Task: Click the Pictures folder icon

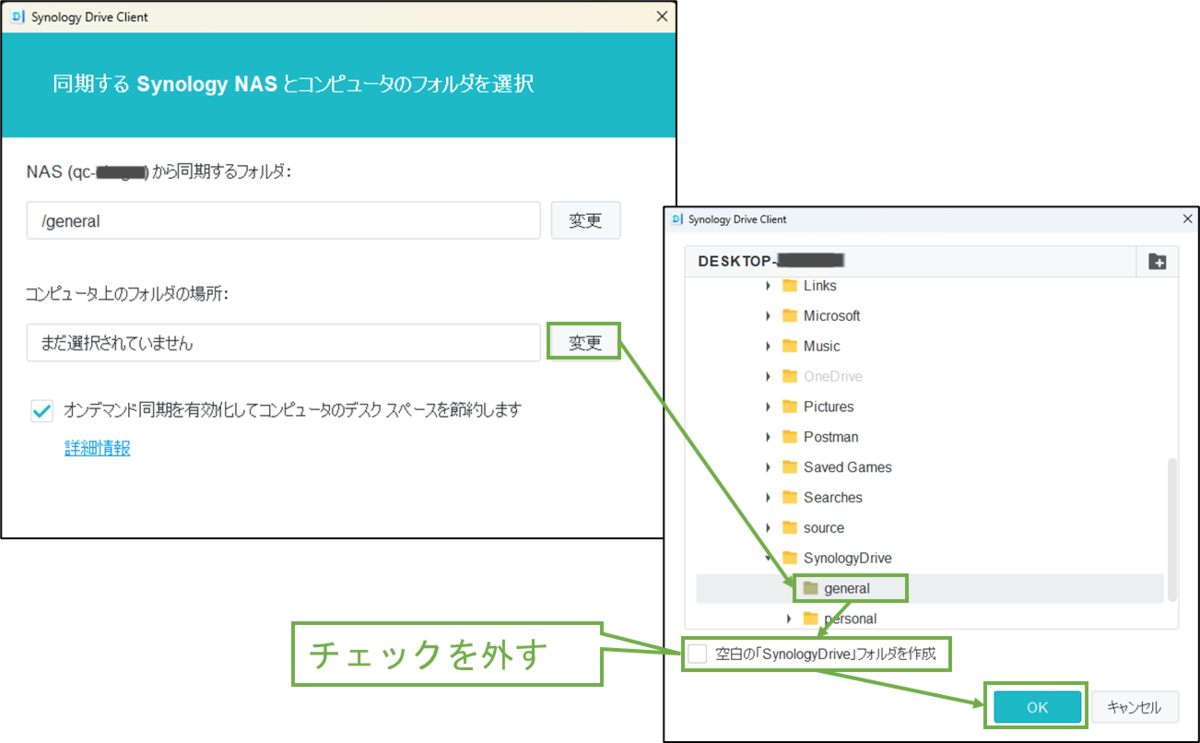Action: click(x=789, y=407)
